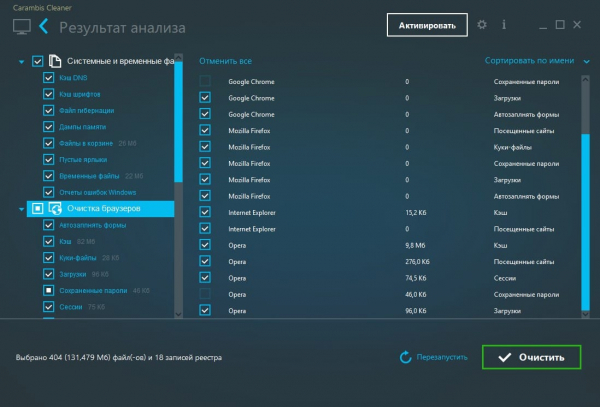
Task: Click the results list scrollbar thumb
Action: (x=585, y=221)
